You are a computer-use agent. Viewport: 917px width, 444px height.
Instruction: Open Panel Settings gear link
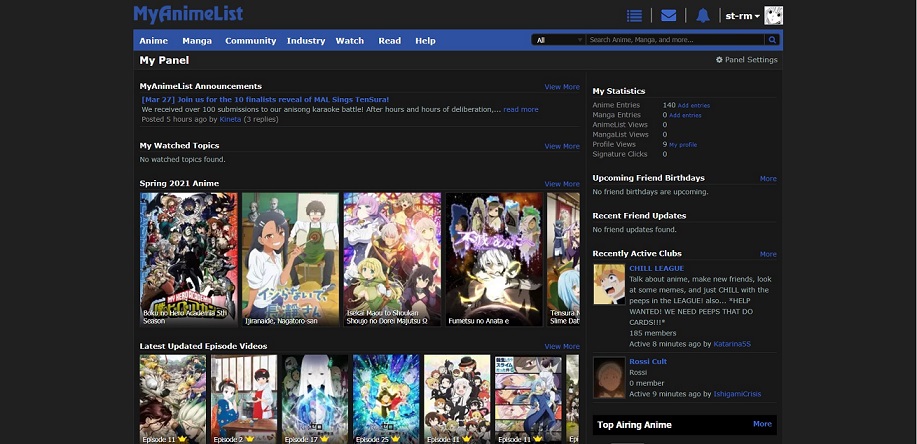(x=747, y=60)
